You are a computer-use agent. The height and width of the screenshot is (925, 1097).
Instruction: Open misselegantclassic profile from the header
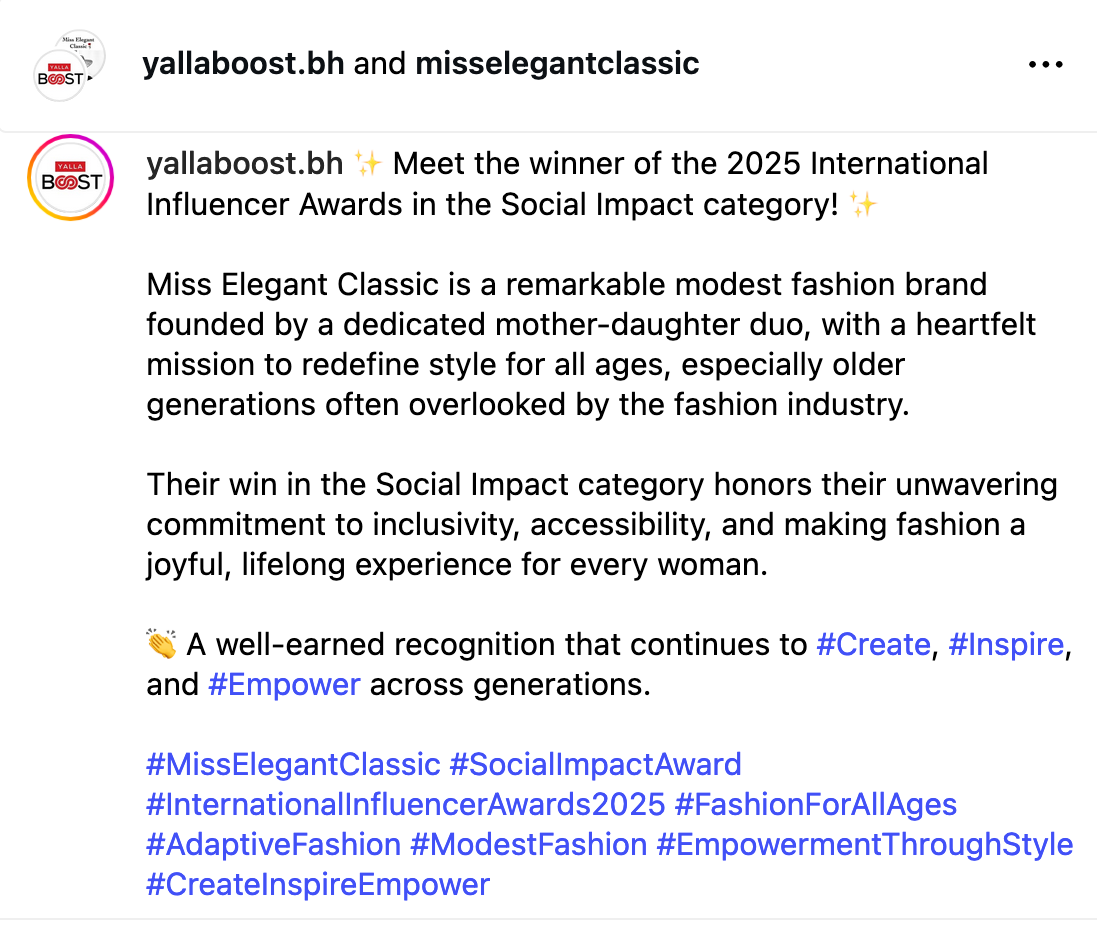click(557, 64)
